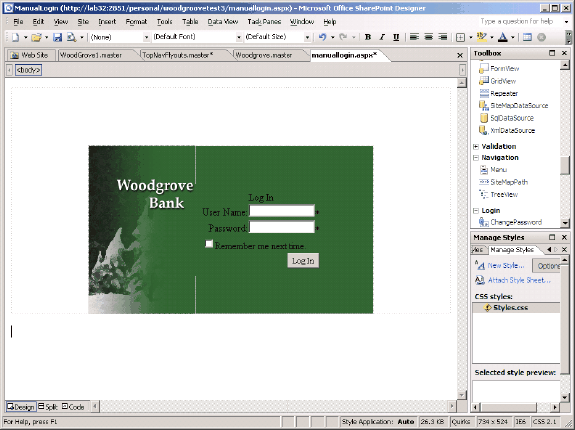Center align the text
The image size is (575, 430).
(x=428, y=37)
